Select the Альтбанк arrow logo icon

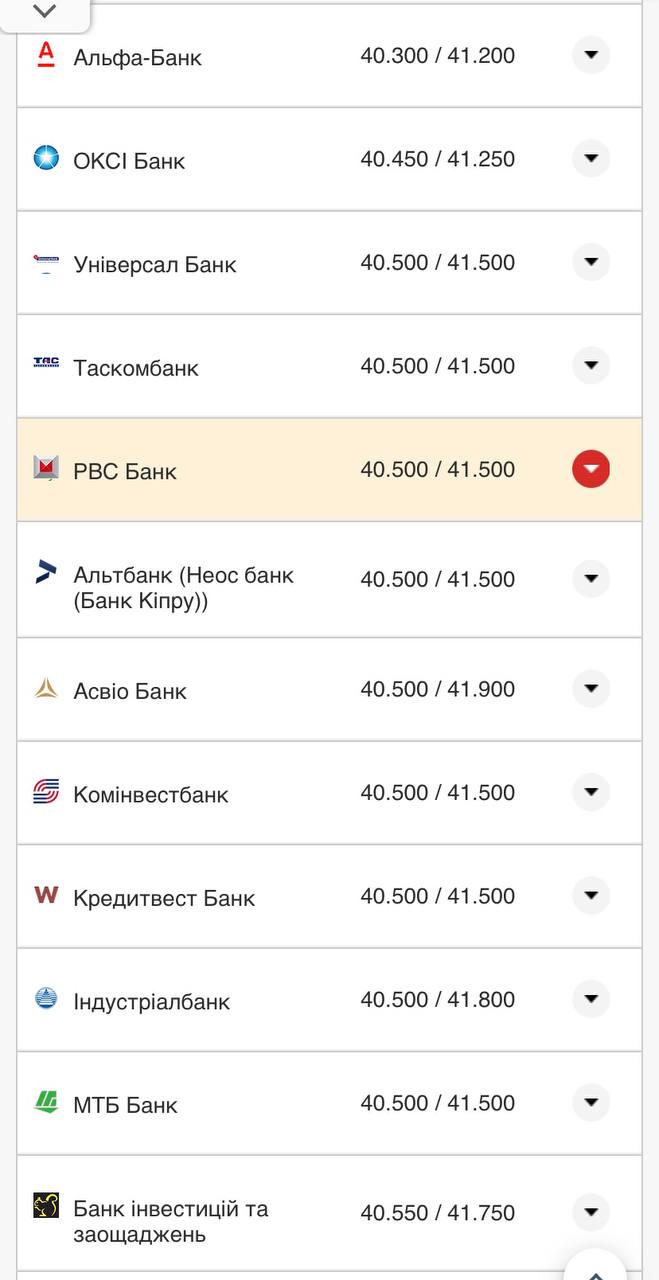[x=44, y=570]
